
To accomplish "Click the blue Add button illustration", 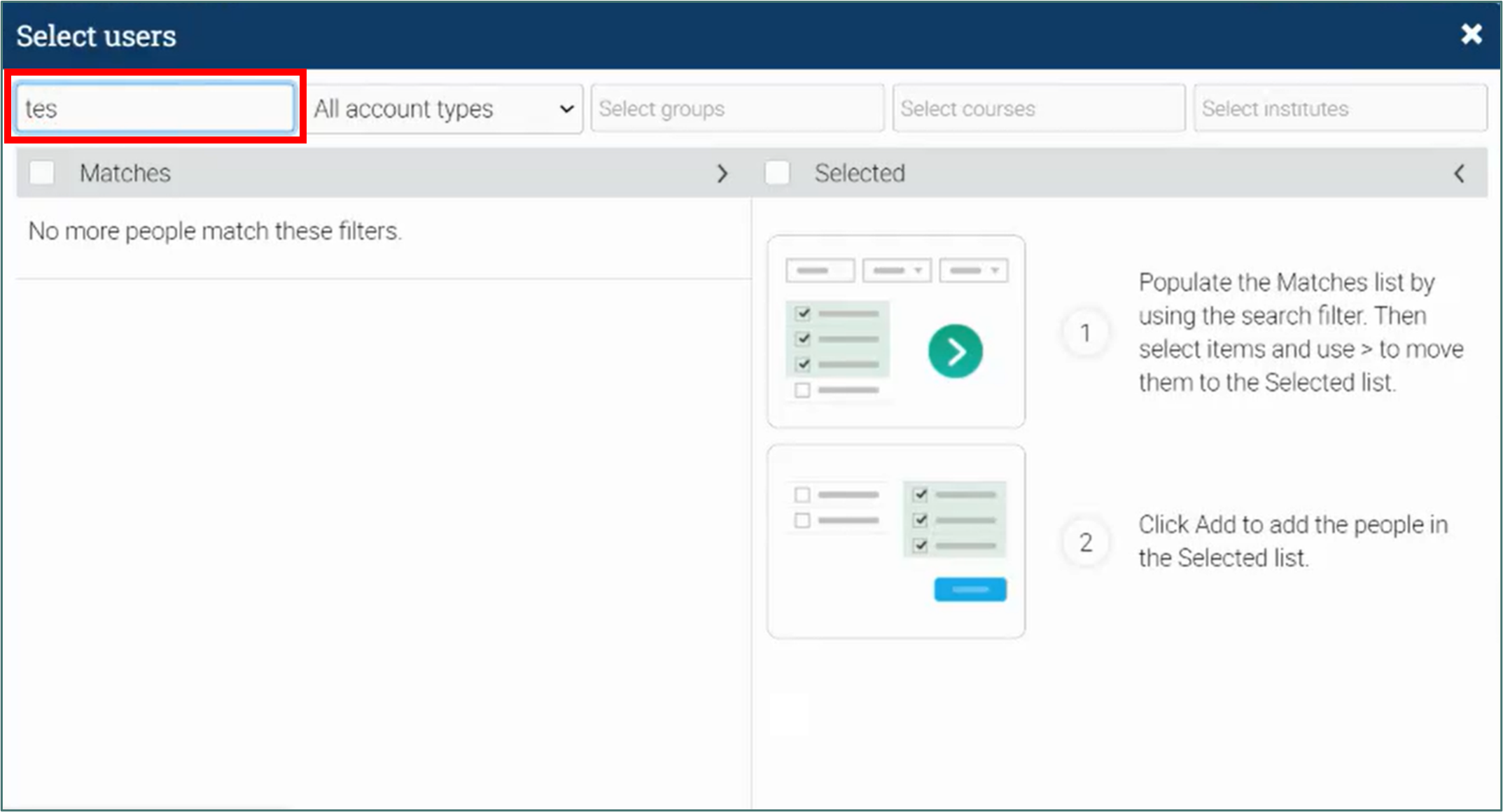I will [x=970, y=589].
